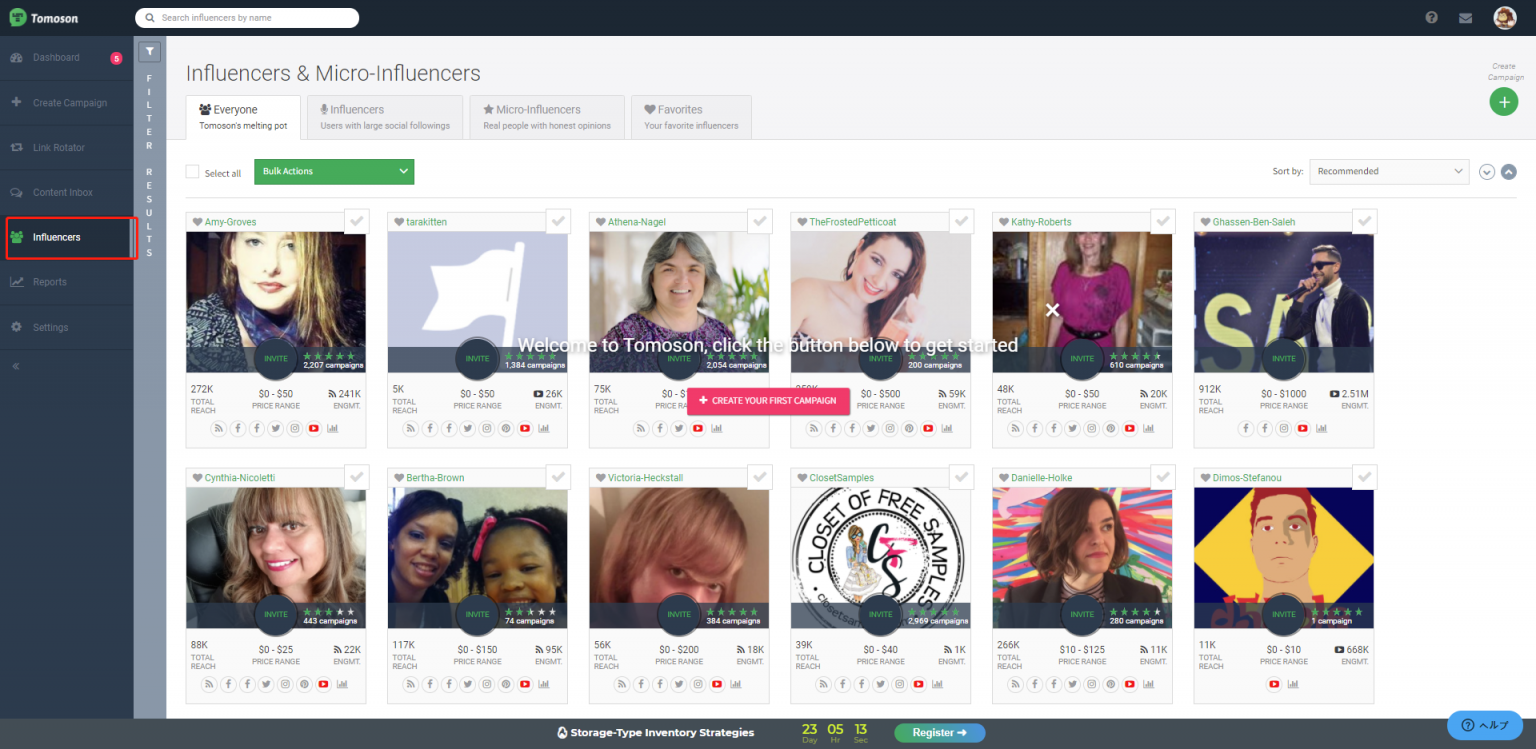The image size is (1536, 749).
Task: Check the select mark on Amy-Groves card
Action: 356,221
